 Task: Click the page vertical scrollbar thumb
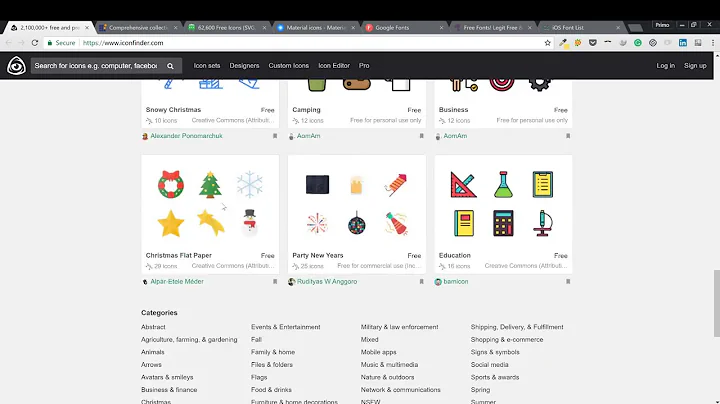pos(716,303)
